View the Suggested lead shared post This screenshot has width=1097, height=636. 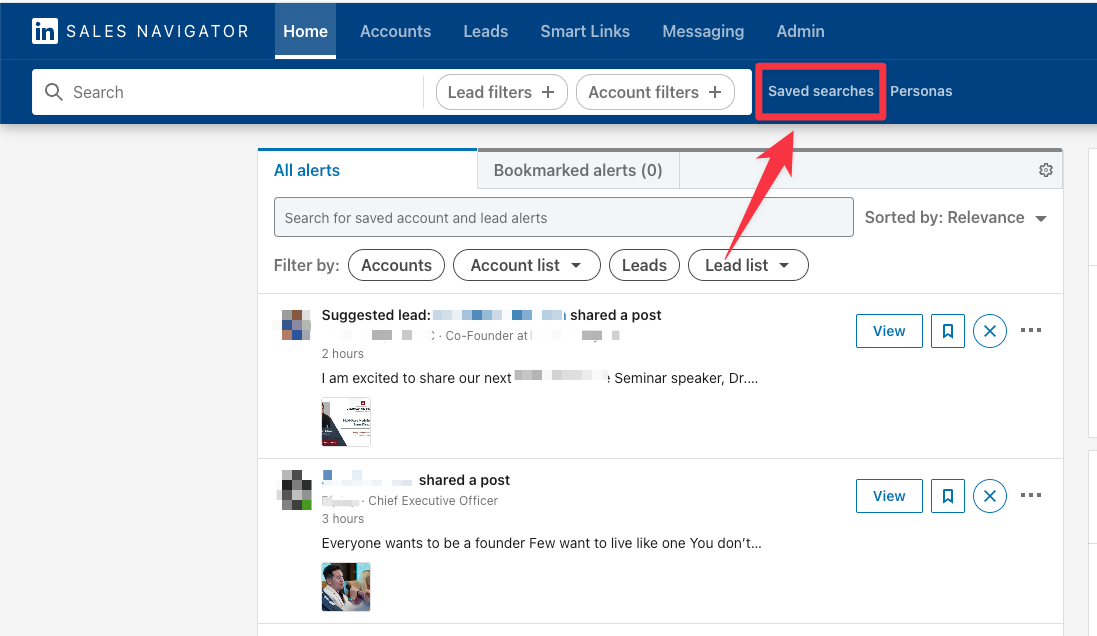(889, 331)
